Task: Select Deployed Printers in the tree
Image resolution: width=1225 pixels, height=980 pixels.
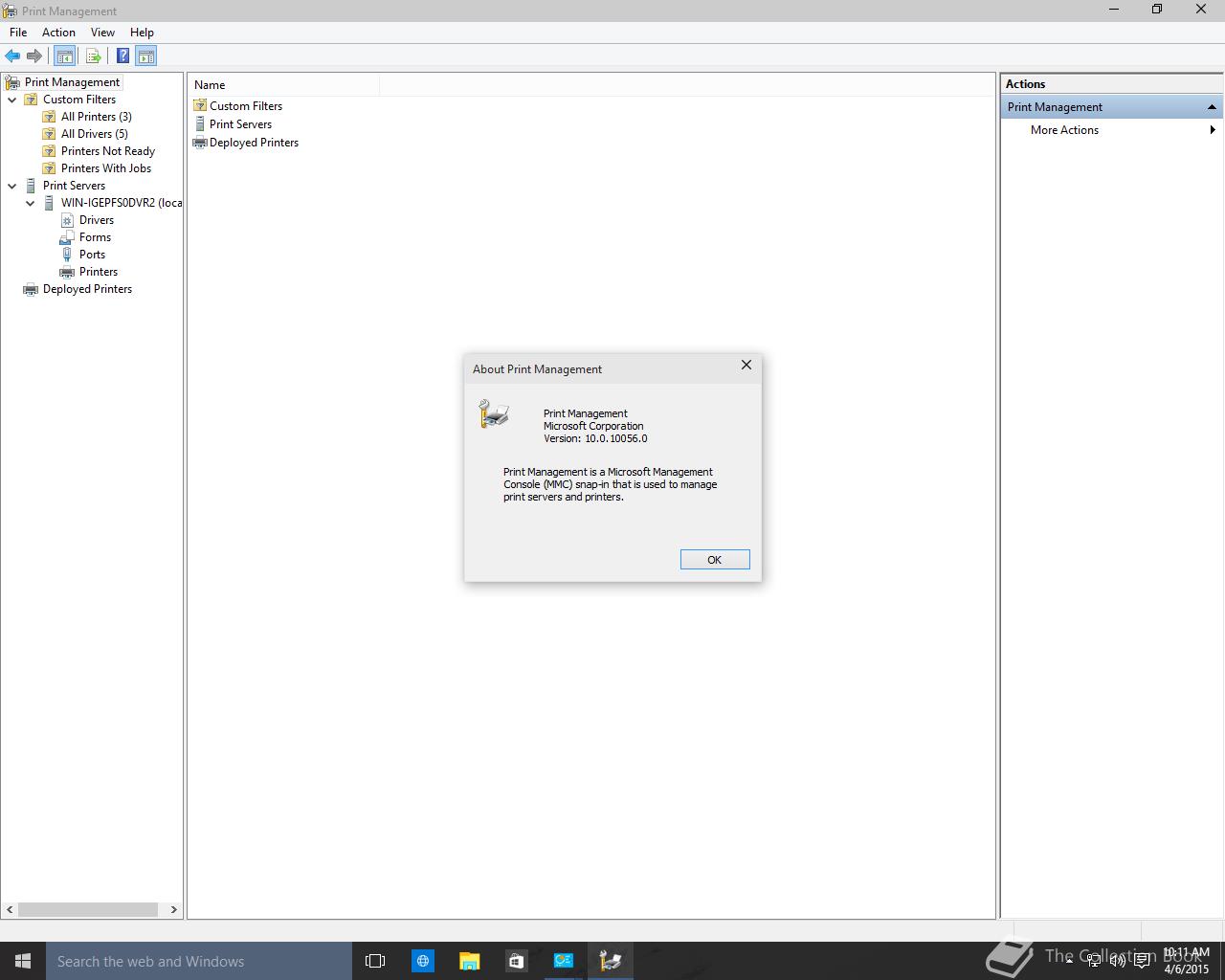Action: (87, 289)
